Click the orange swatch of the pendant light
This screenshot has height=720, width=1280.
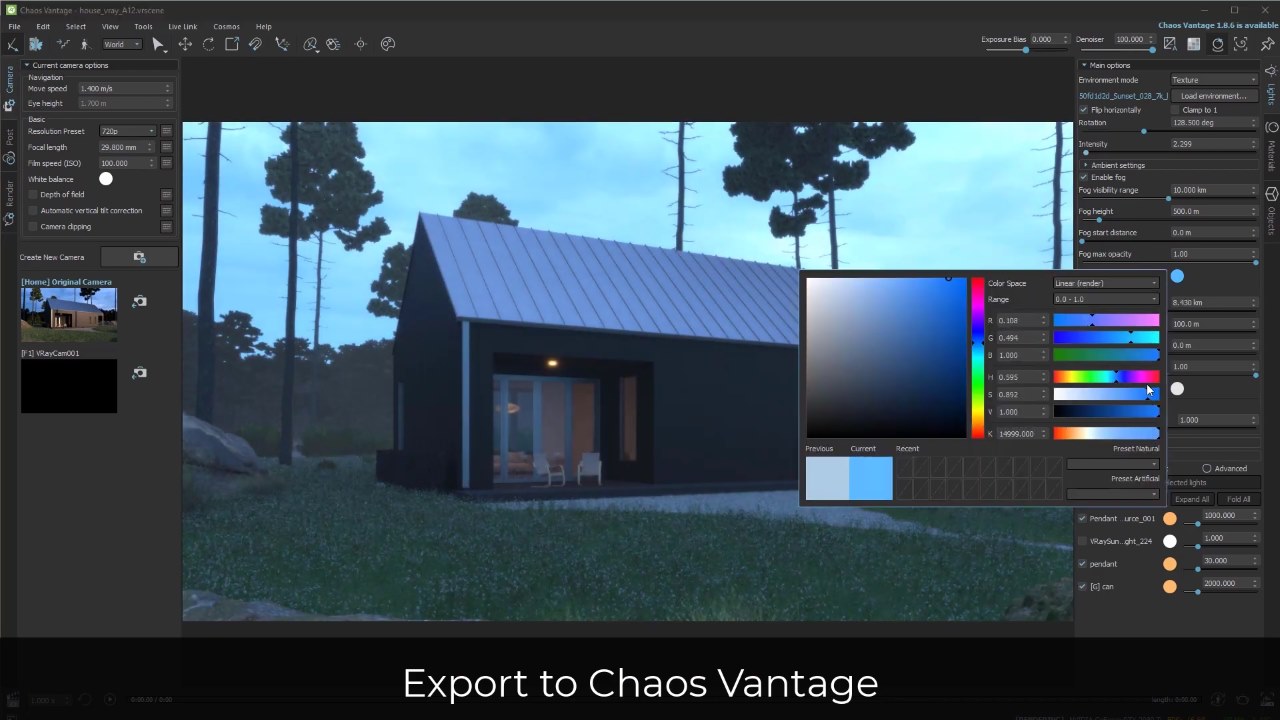coord(1170,564)
